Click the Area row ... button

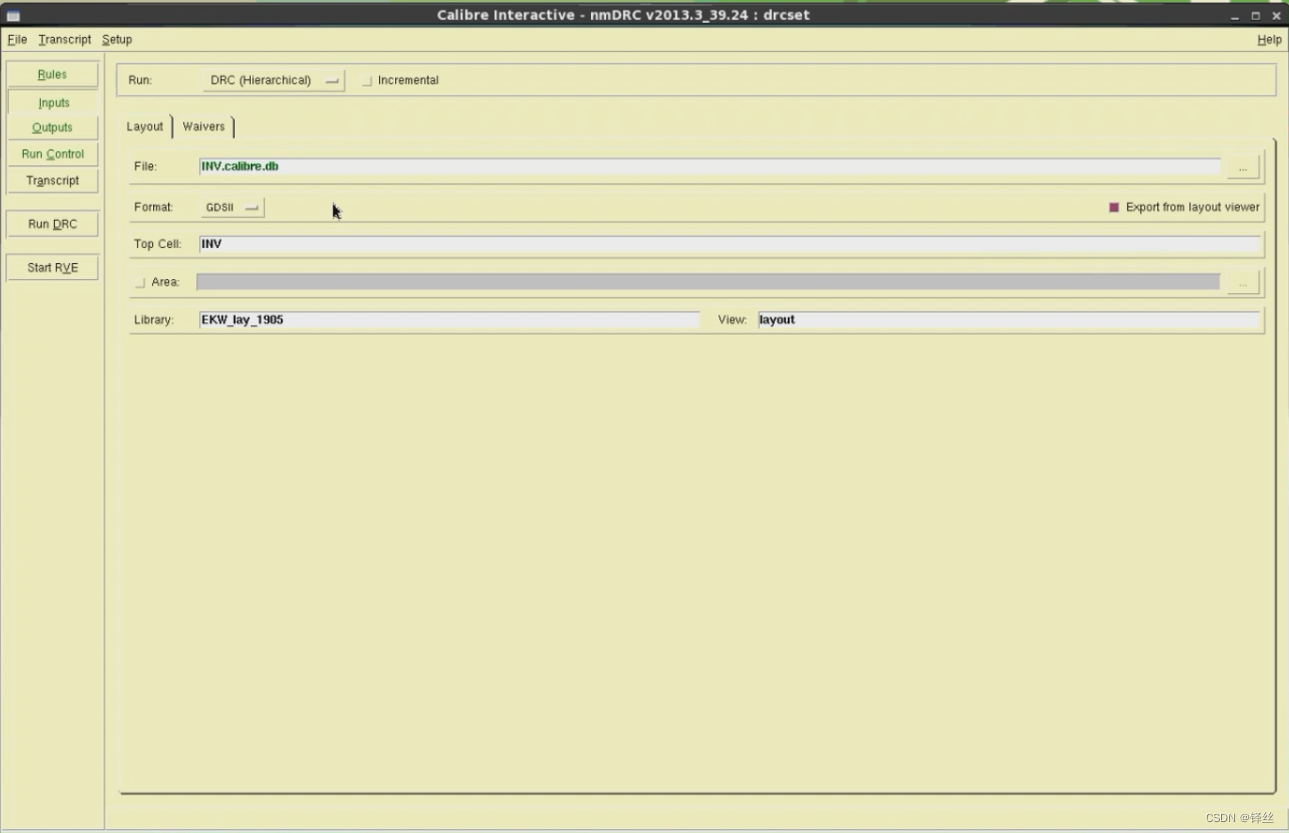coord(1243,284)
